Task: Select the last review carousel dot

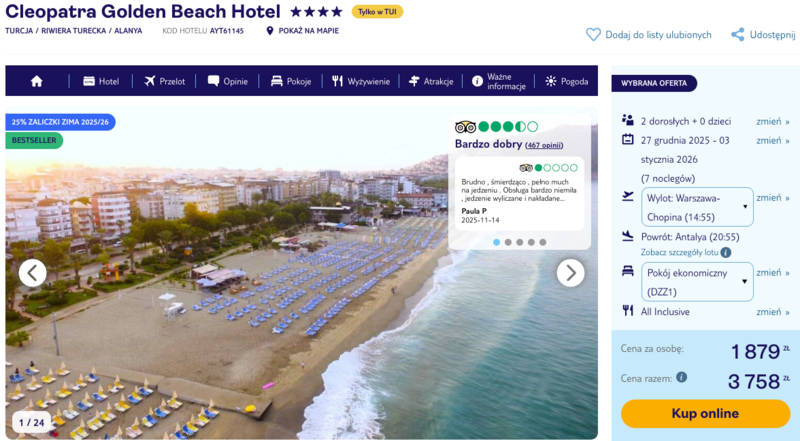Action: 543,242
